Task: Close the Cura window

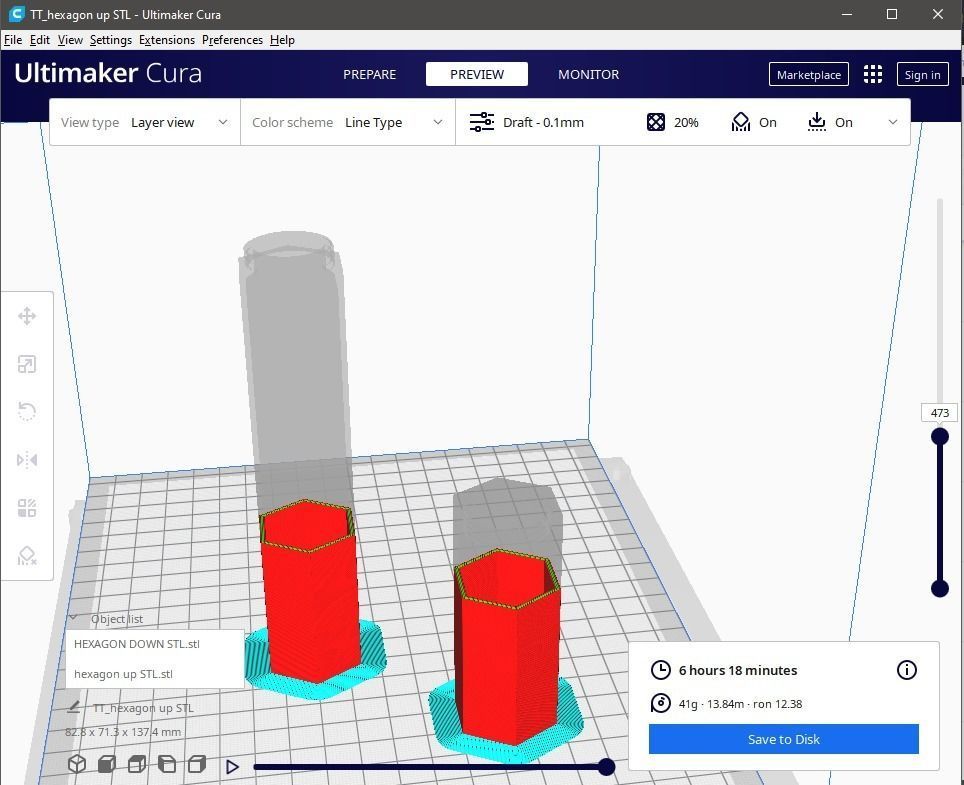Action: click(x=938, y=14)
